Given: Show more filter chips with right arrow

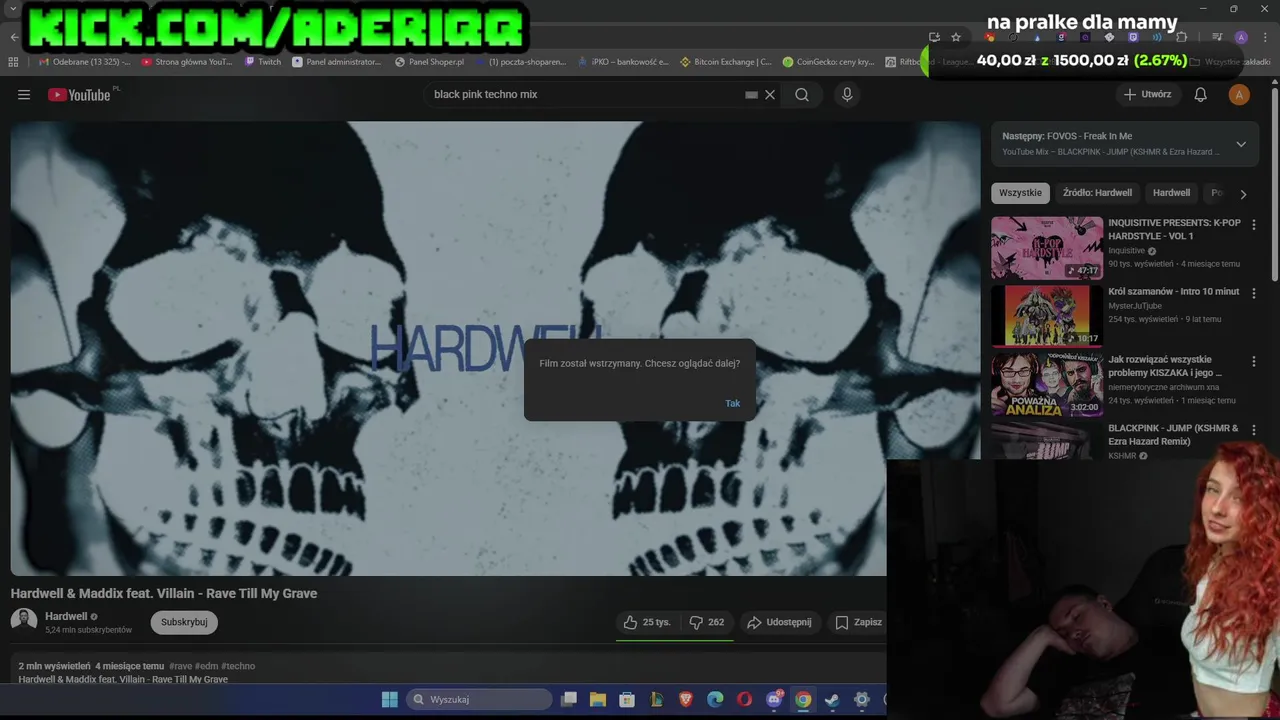Looking at the screenshot, I should point(1243,194).
